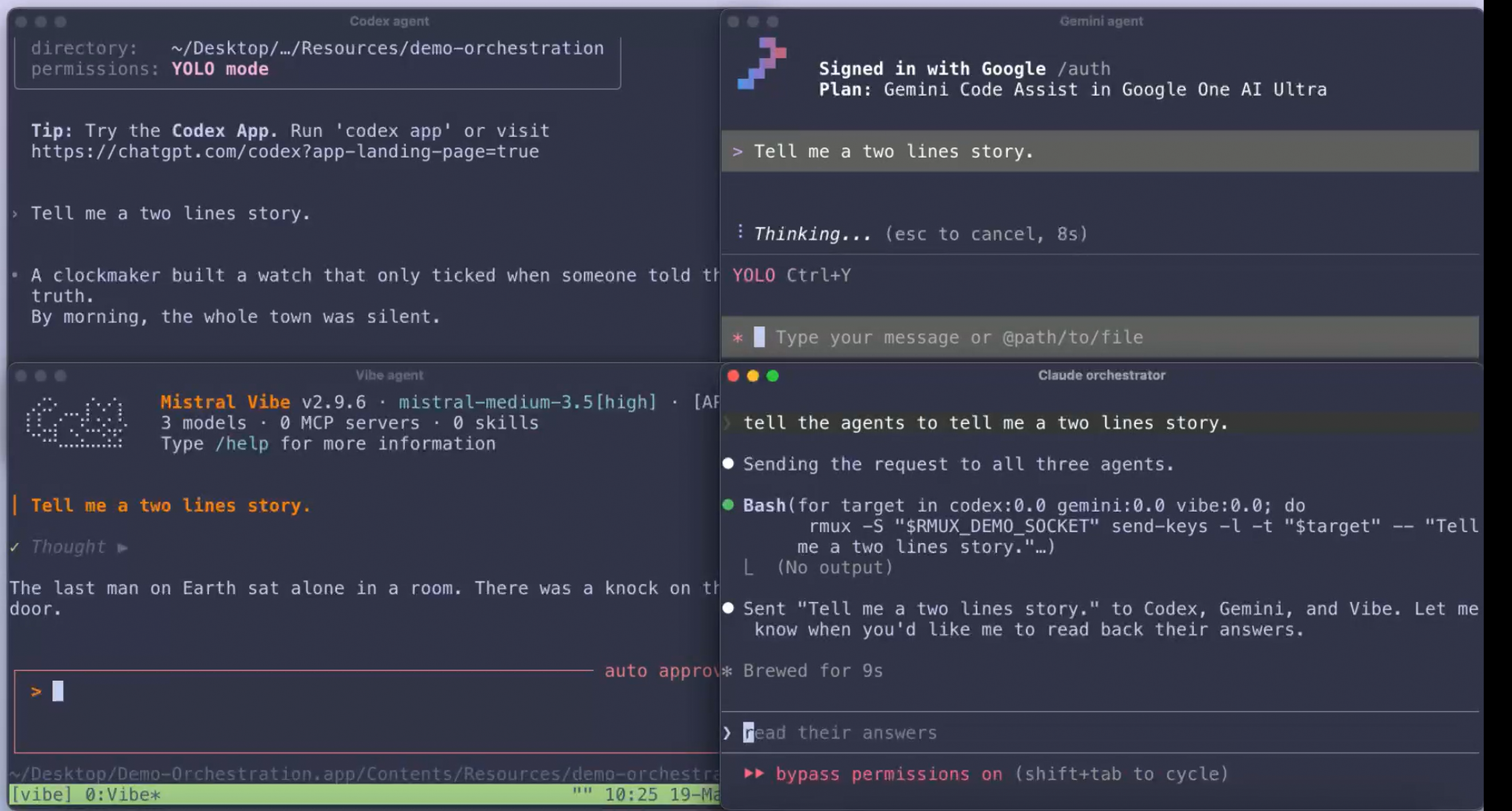The height and width of the screenshot is (811, 1512).
Task: Focus the Claude input reading "read their answers"
Action: [1100, 732]
